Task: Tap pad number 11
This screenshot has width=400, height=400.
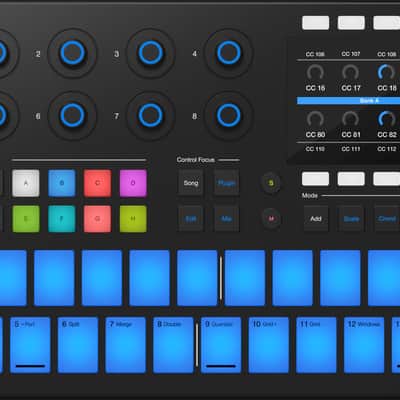Action: tap(316, 345)
